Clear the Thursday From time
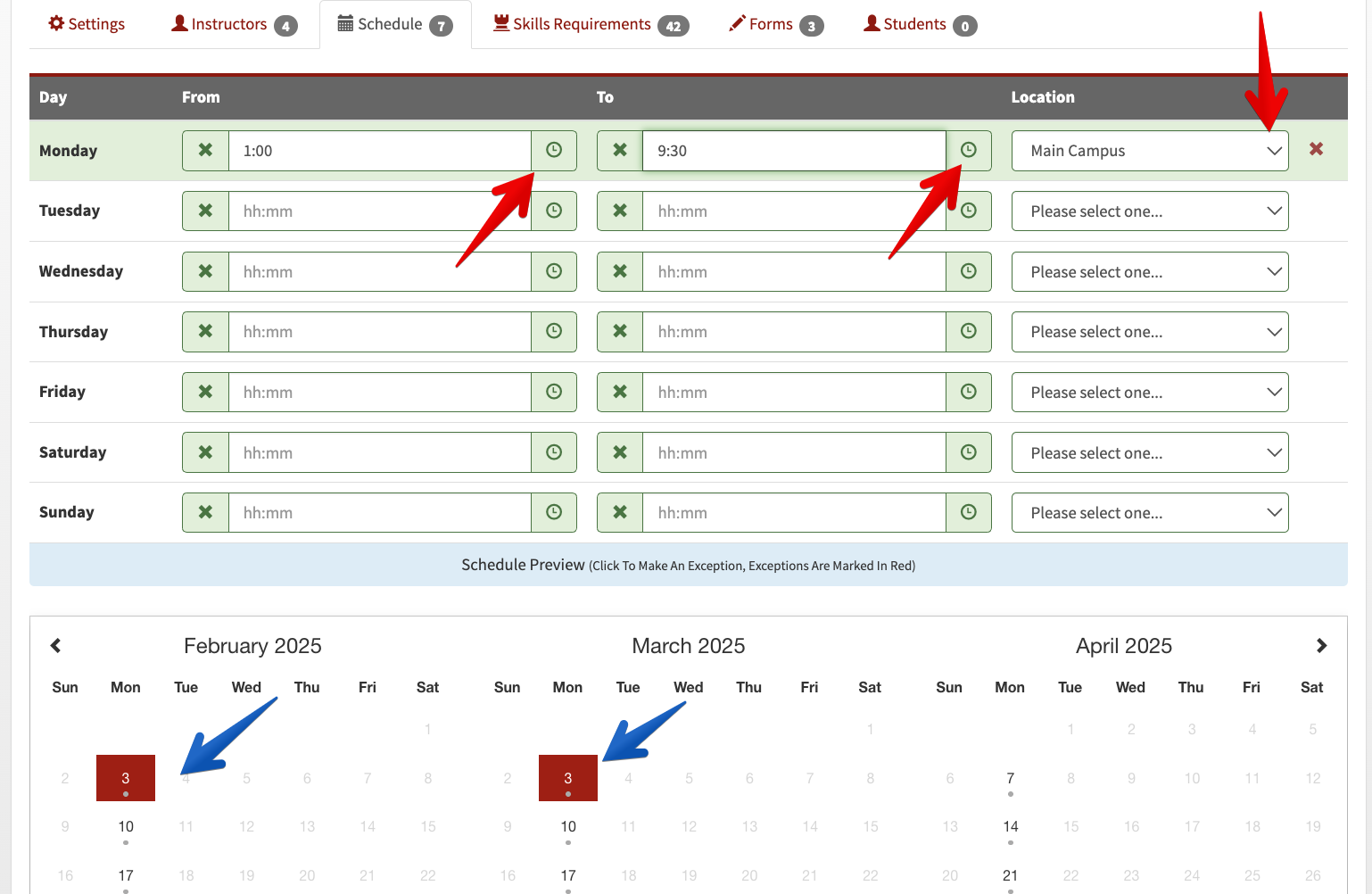The width and height of the screenshot is (1372, 894). [x=205, y=332]
